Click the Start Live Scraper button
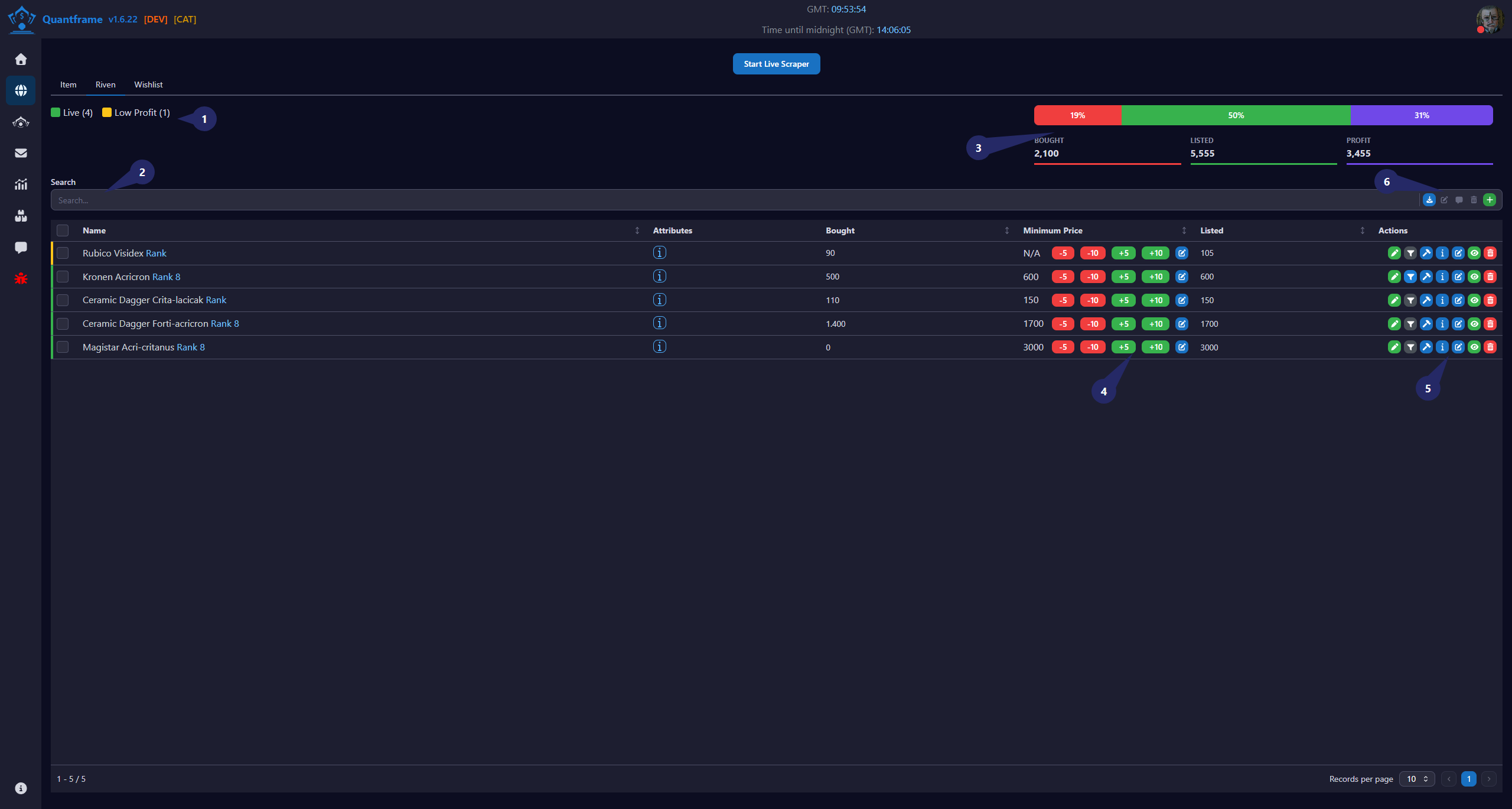Image resolution: width=1512 pixels, height=809 pixels. point(776,64)
